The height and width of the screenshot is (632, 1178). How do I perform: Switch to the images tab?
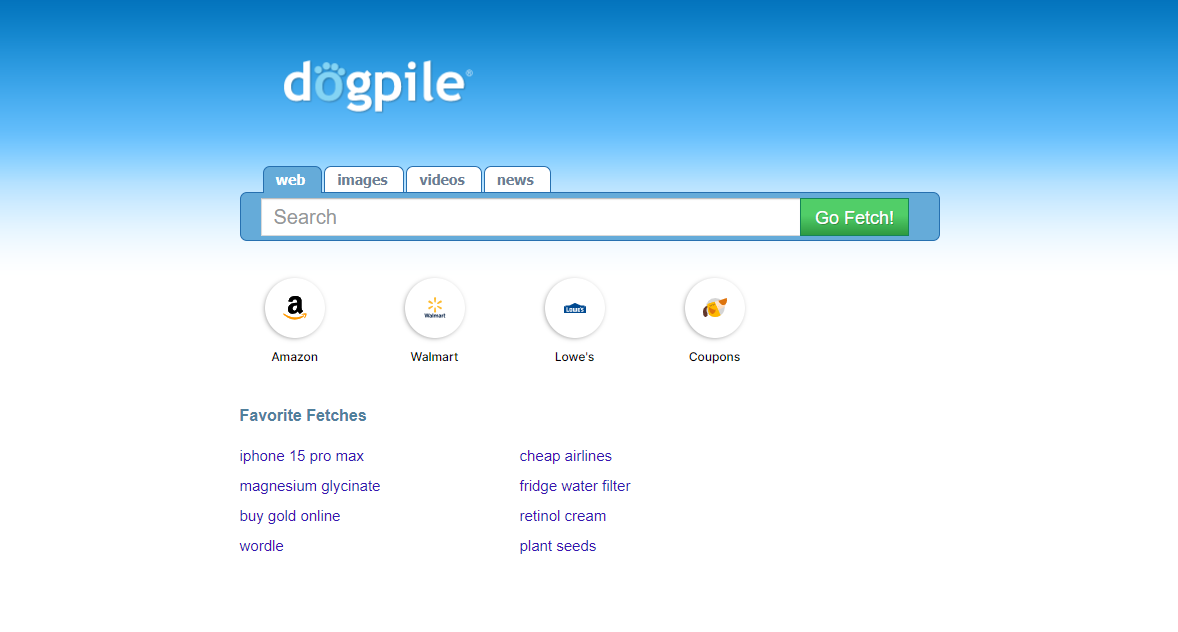363,180
